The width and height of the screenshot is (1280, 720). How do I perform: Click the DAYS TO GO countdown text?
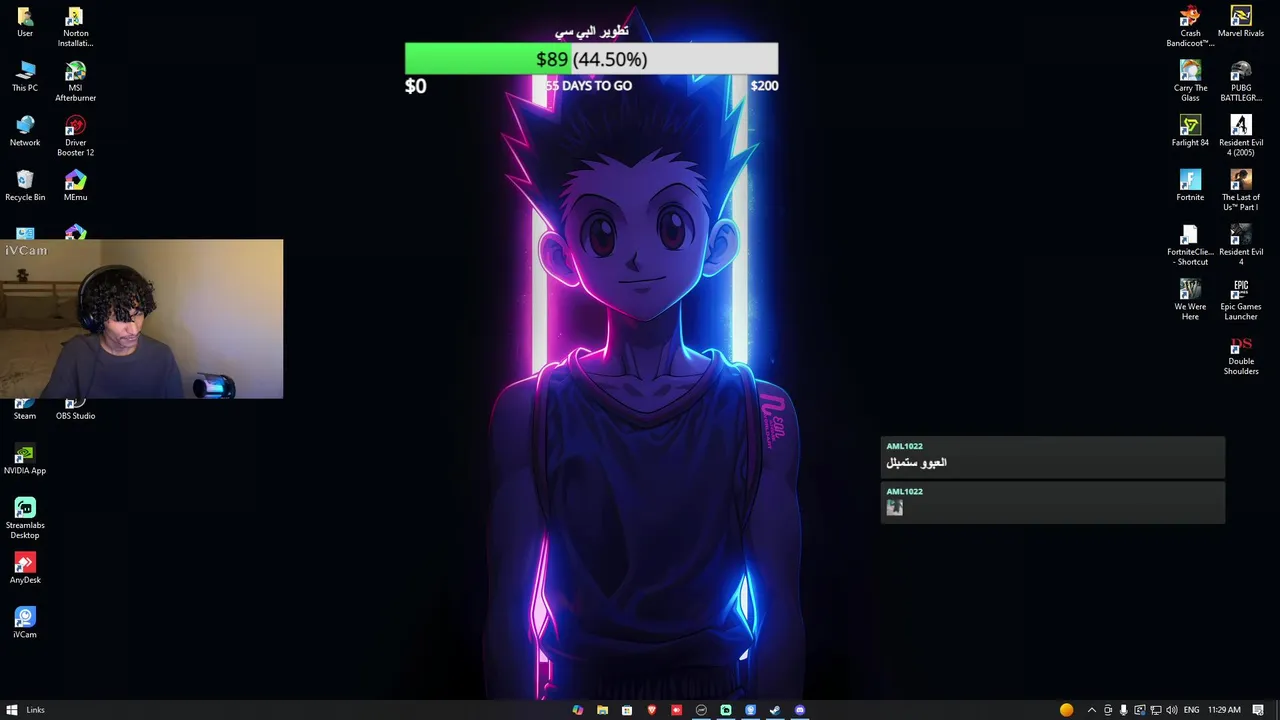pos(588,86)
